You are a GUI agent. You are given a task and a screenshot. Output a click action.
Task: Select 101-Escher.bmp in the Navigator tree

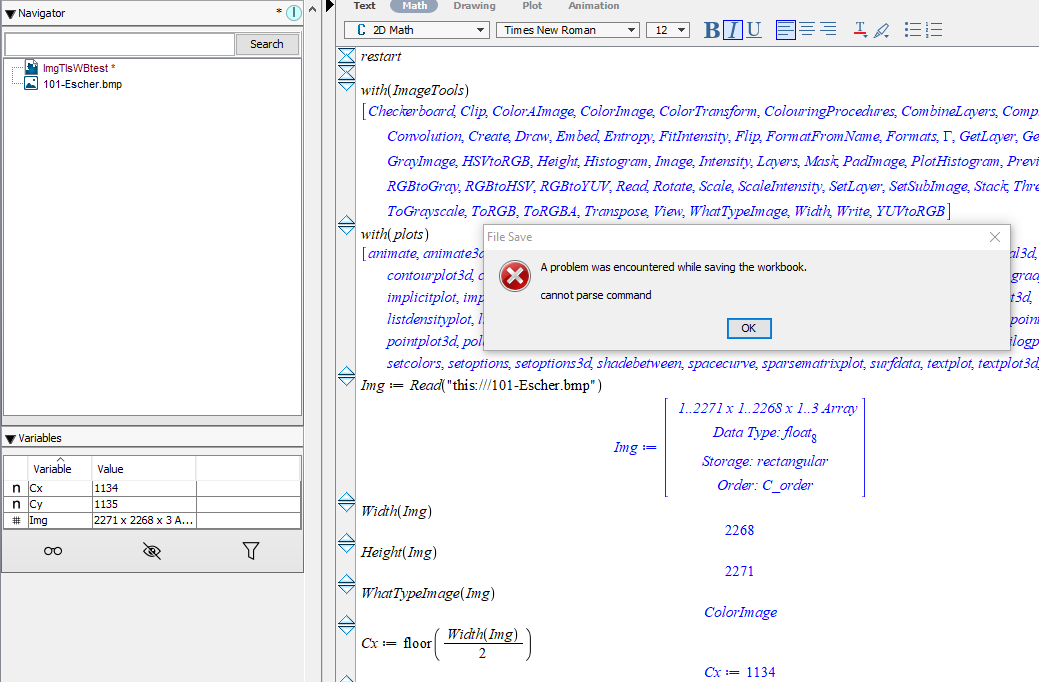(x=82, y=84)
